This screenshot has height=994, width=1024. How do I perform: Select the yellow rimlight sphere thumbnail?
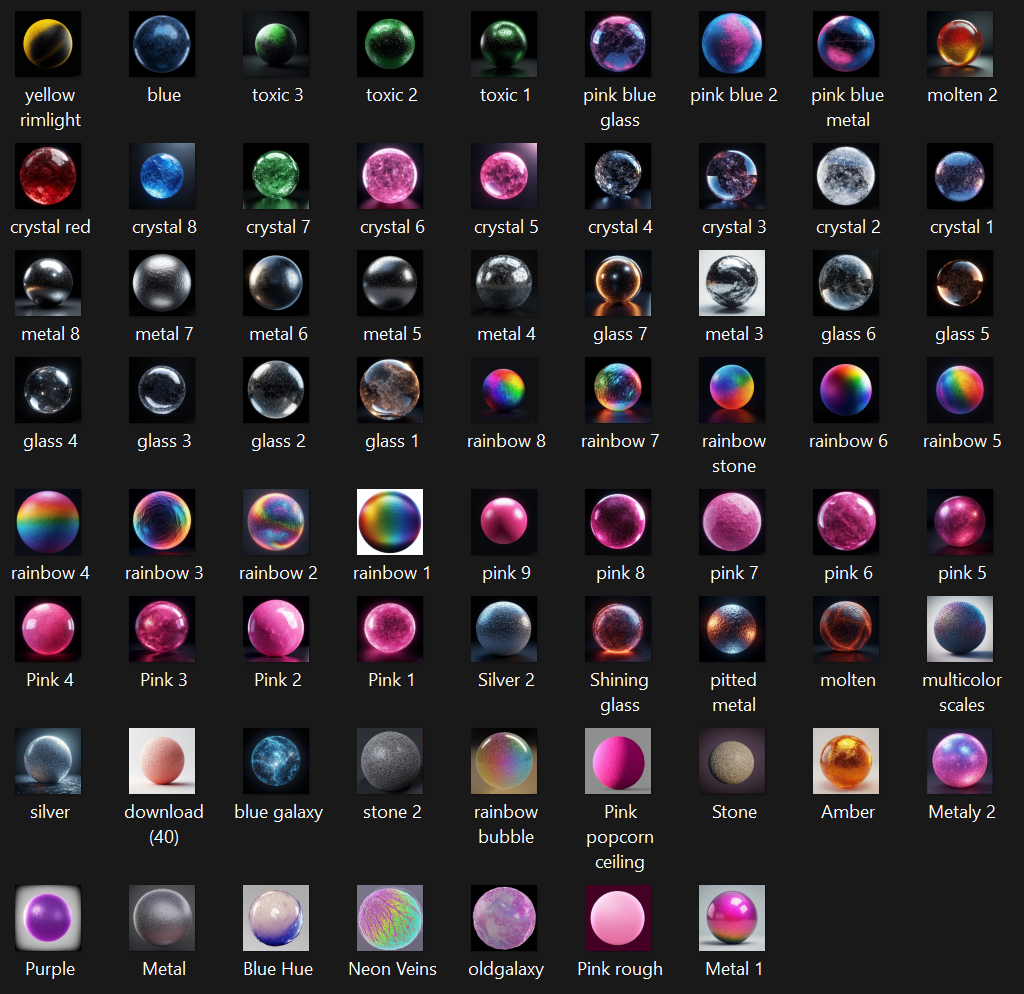coord(48,44)
